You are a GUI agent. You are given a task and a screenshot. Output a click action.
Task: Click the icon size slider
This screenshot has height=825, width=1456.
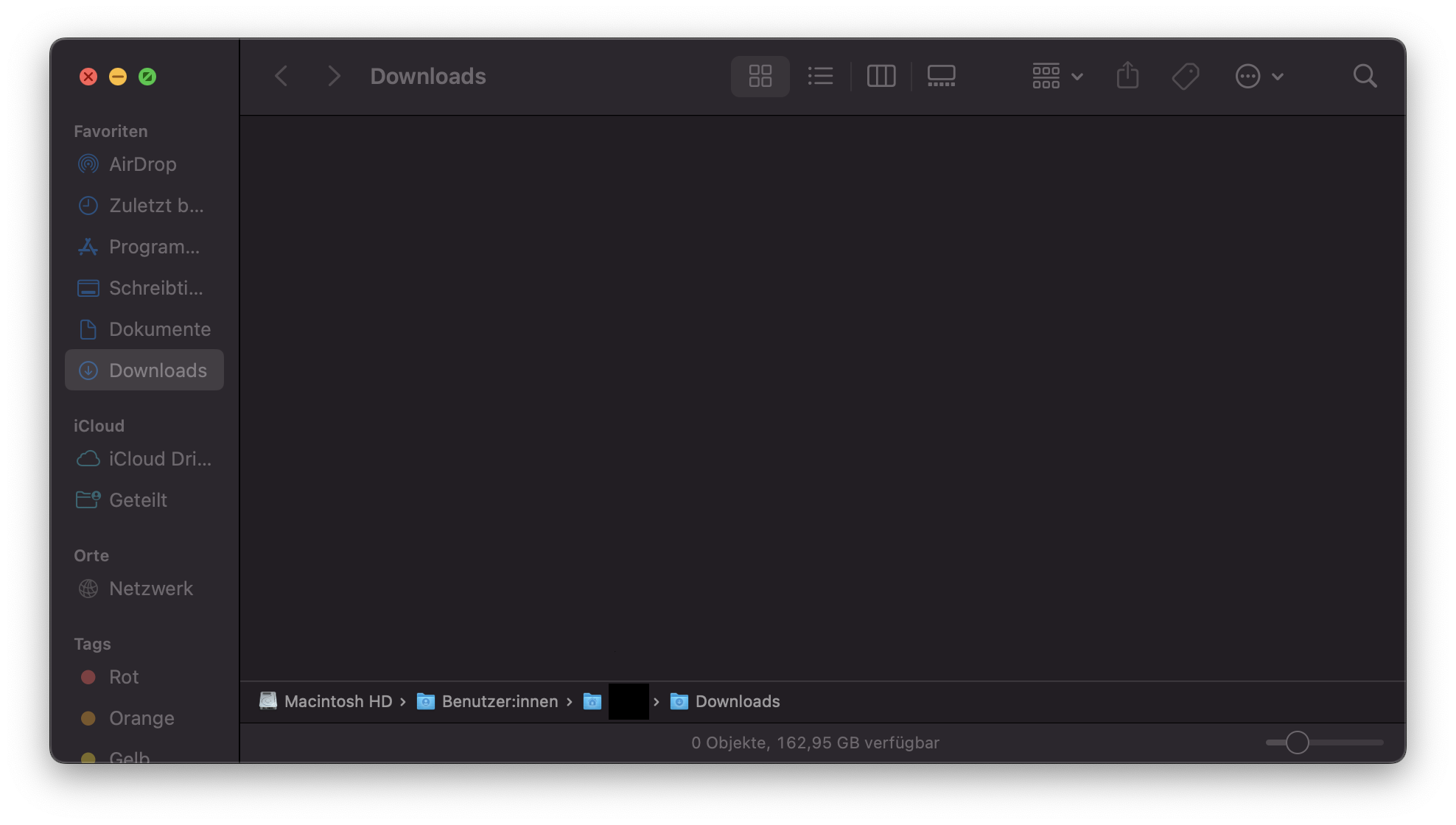pos(1323,742)
